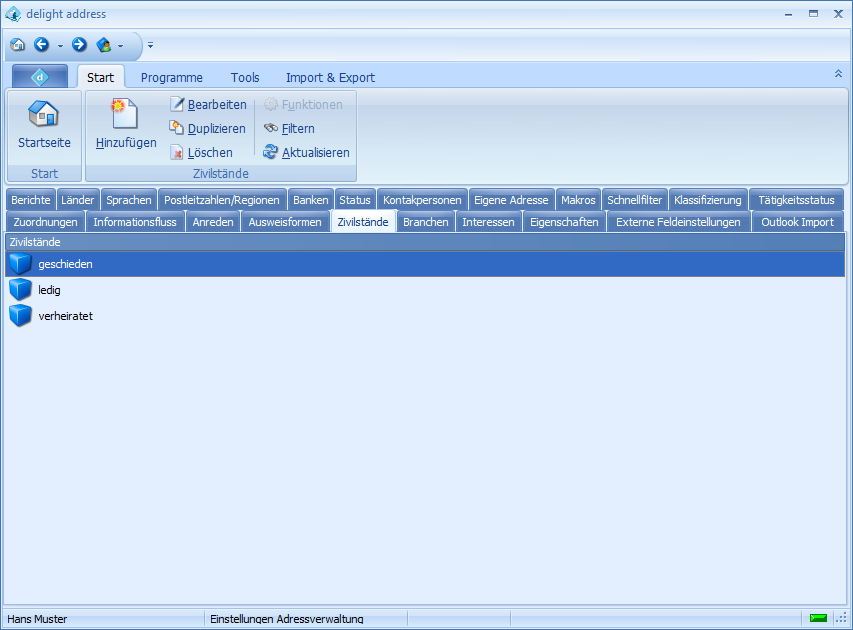Click the Startseite house icon in ribbon

44,114
